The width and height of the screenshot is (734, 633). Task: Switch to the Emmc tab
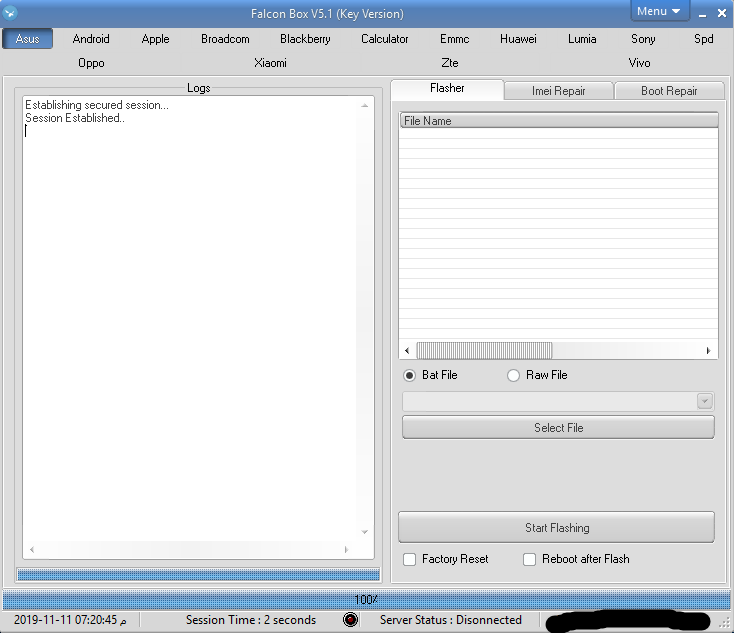tap(455, 39)
